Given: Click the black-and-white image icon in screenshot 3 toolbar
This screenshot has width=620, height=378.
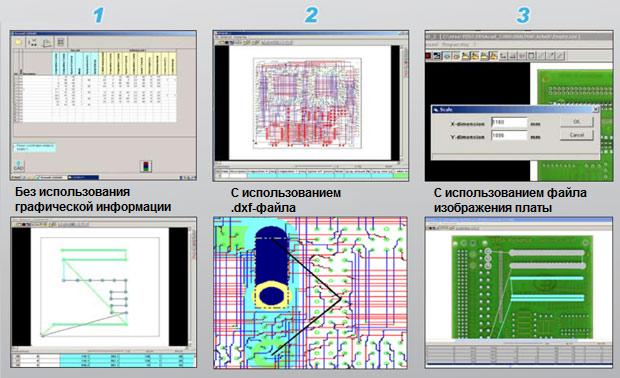Looking at the screenshot, I should (x=437, y=56).
